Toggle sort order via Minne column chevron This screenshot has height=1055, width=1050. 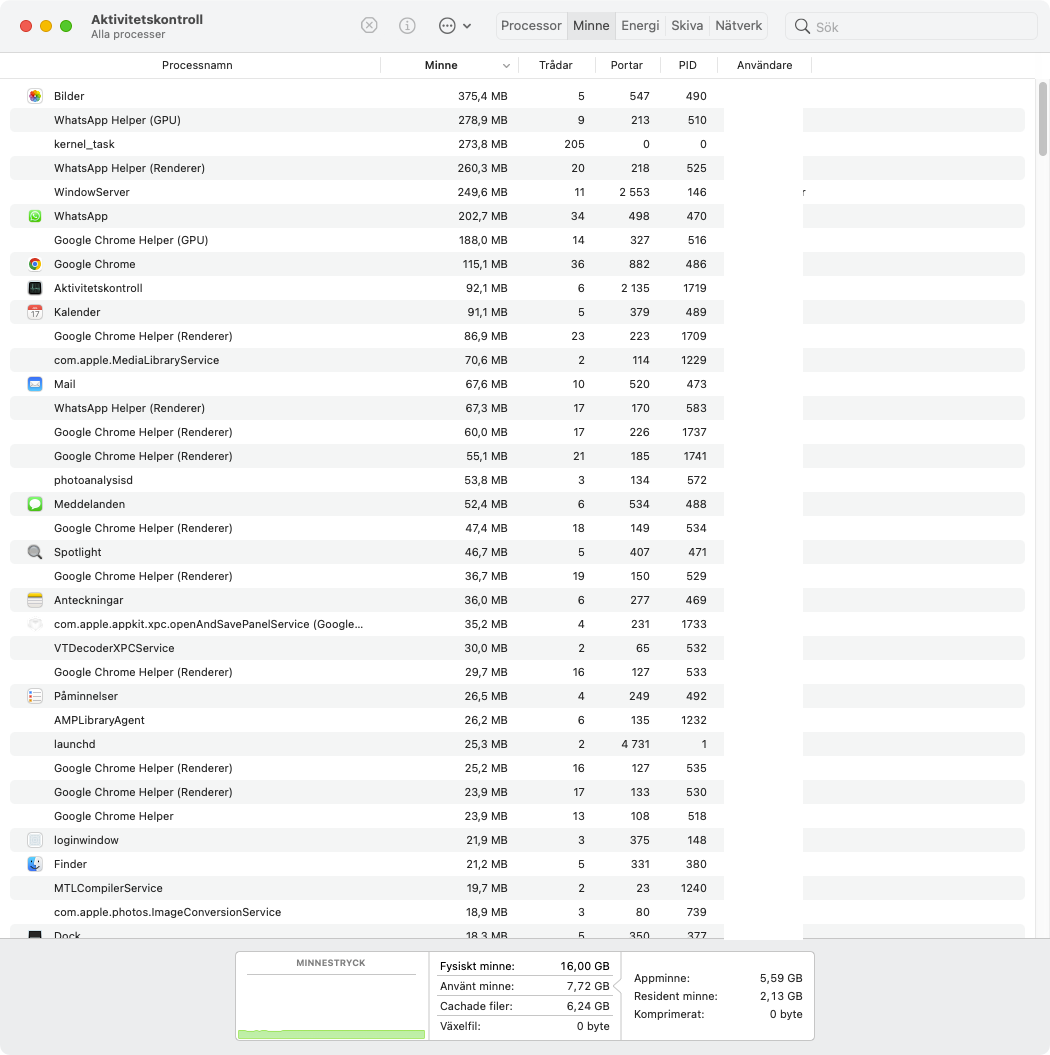point(506,66)
